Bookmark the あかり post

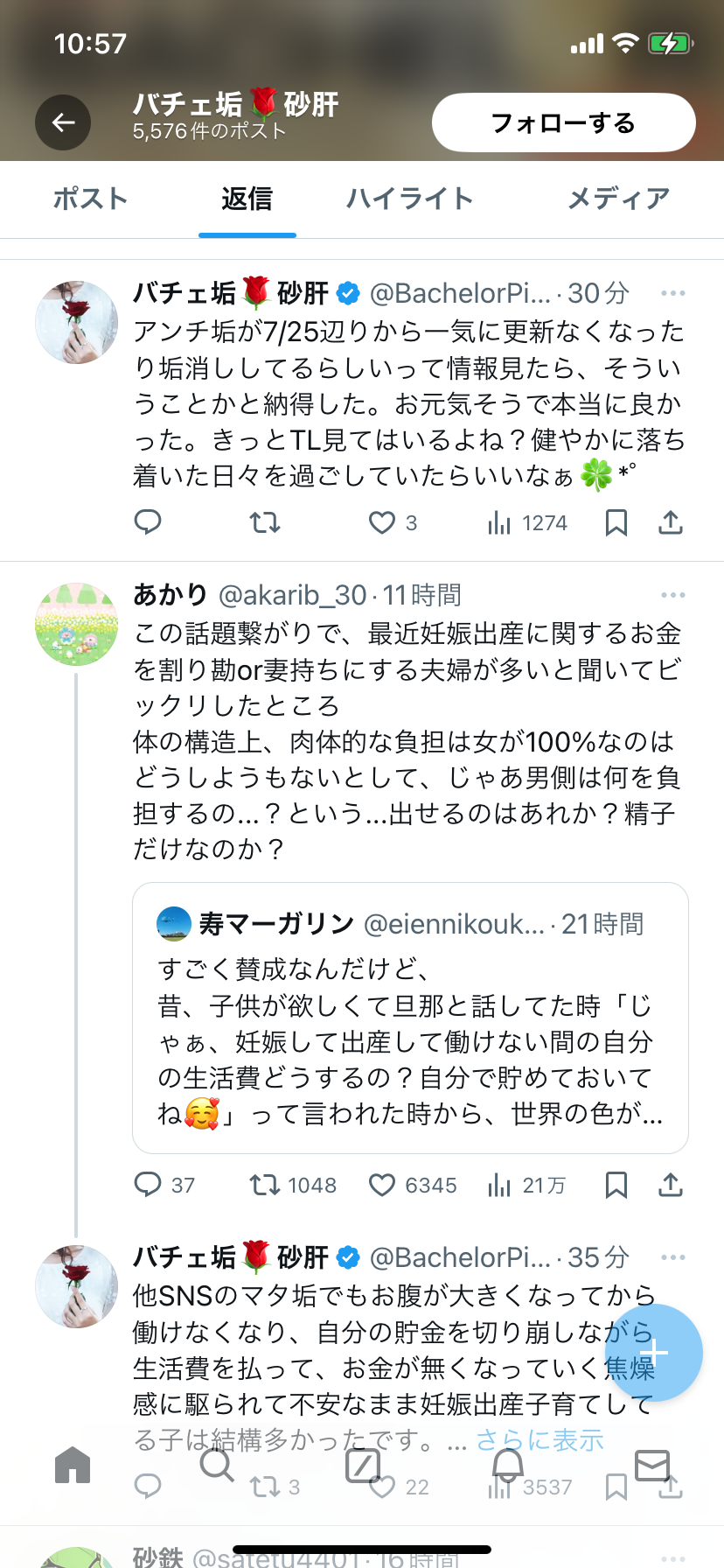(616, 1185)
